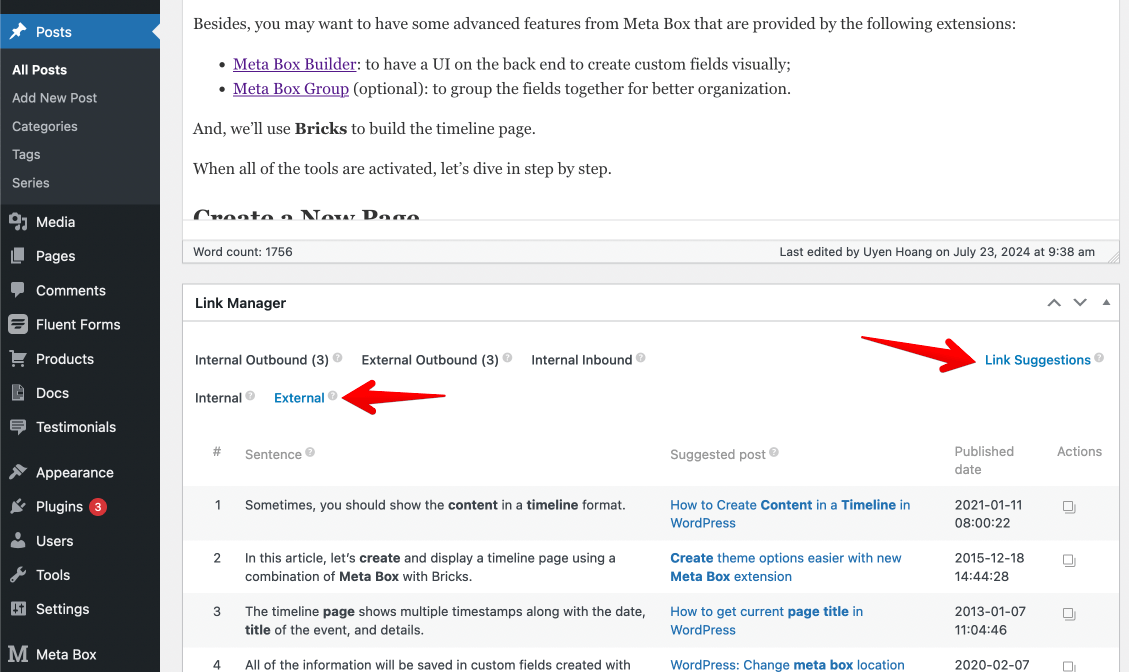Open Add New Post submenu item
The height and width of the screenshot is (672, 1129).
point(54,98)
